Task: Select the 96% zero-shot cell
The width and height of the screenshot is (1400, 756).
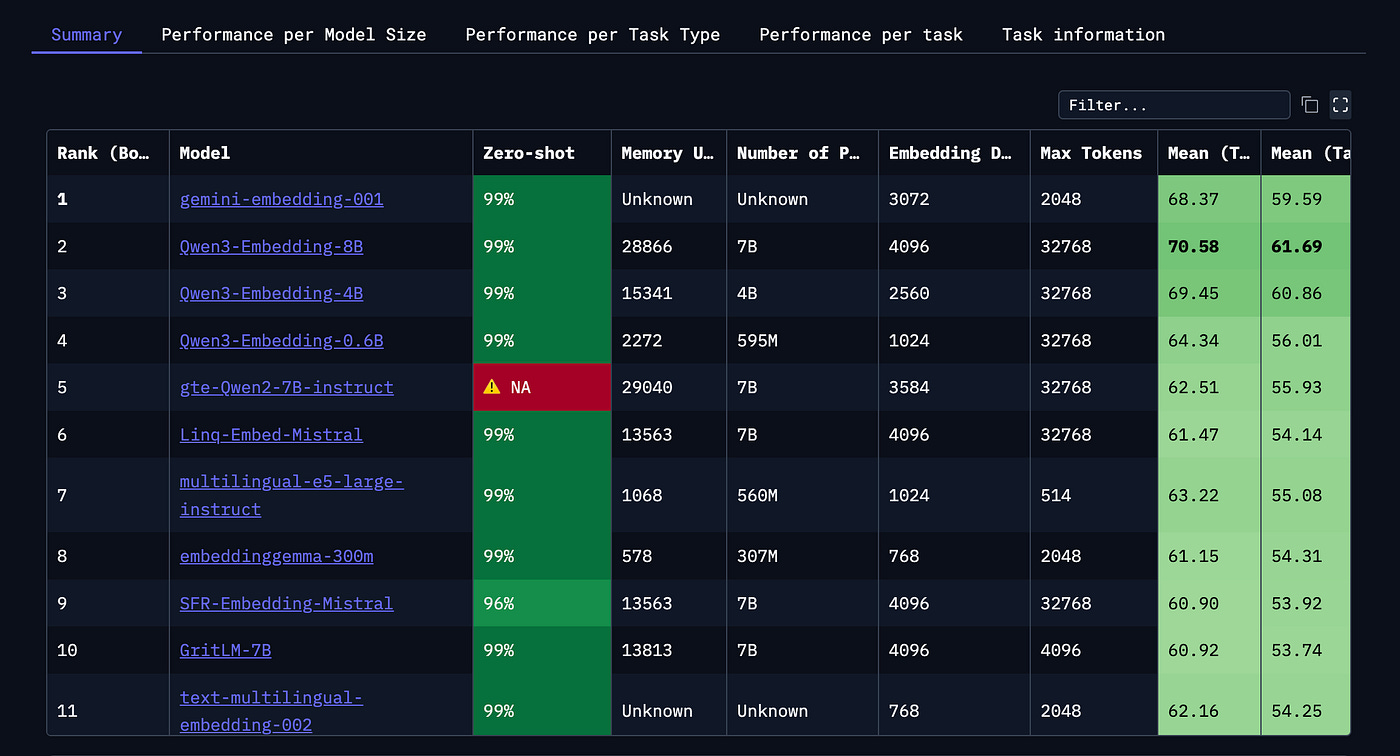Action: coord(542,603)
